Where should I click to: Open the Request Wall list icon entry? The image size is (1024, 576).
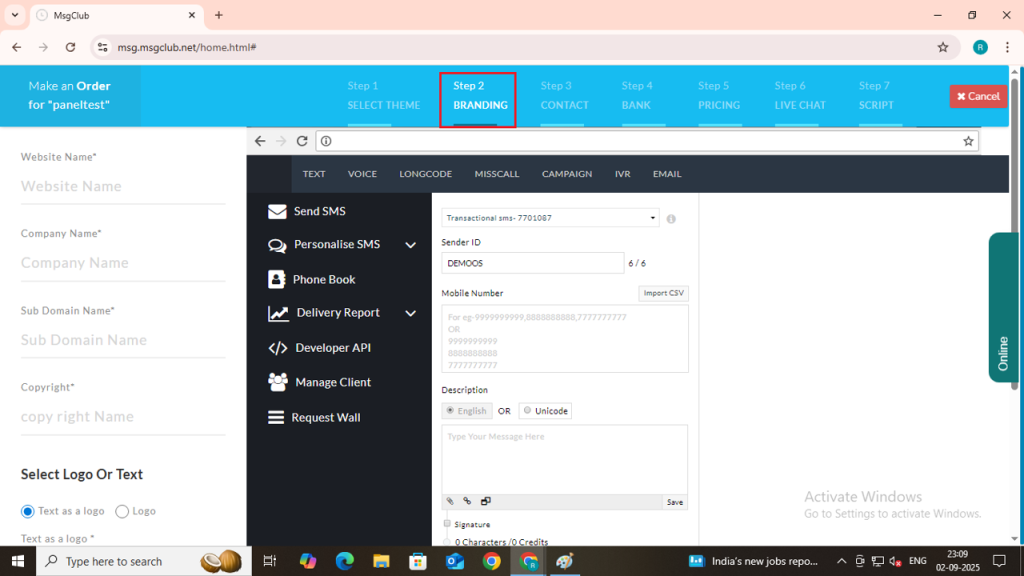pos(314,417)
